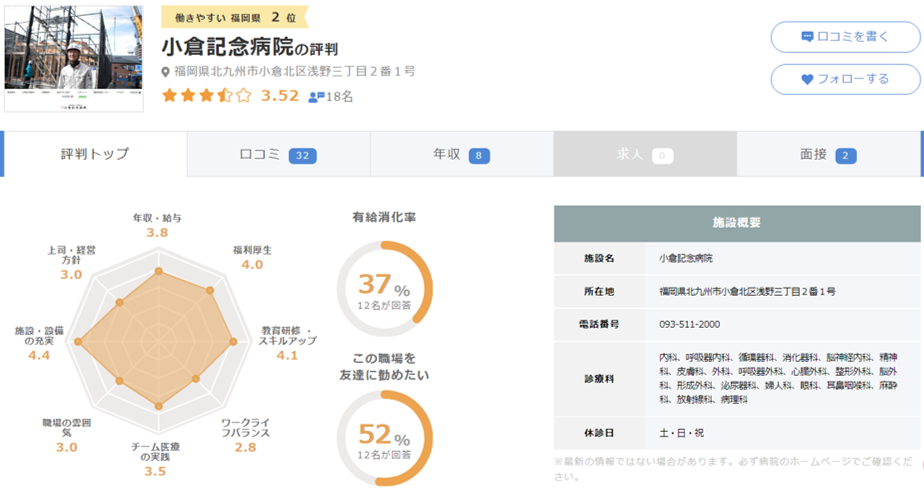Click the heart icon in フォローする
Image resolution: width=924 pixels, height=488 pixels.
(x=807, y=80)
